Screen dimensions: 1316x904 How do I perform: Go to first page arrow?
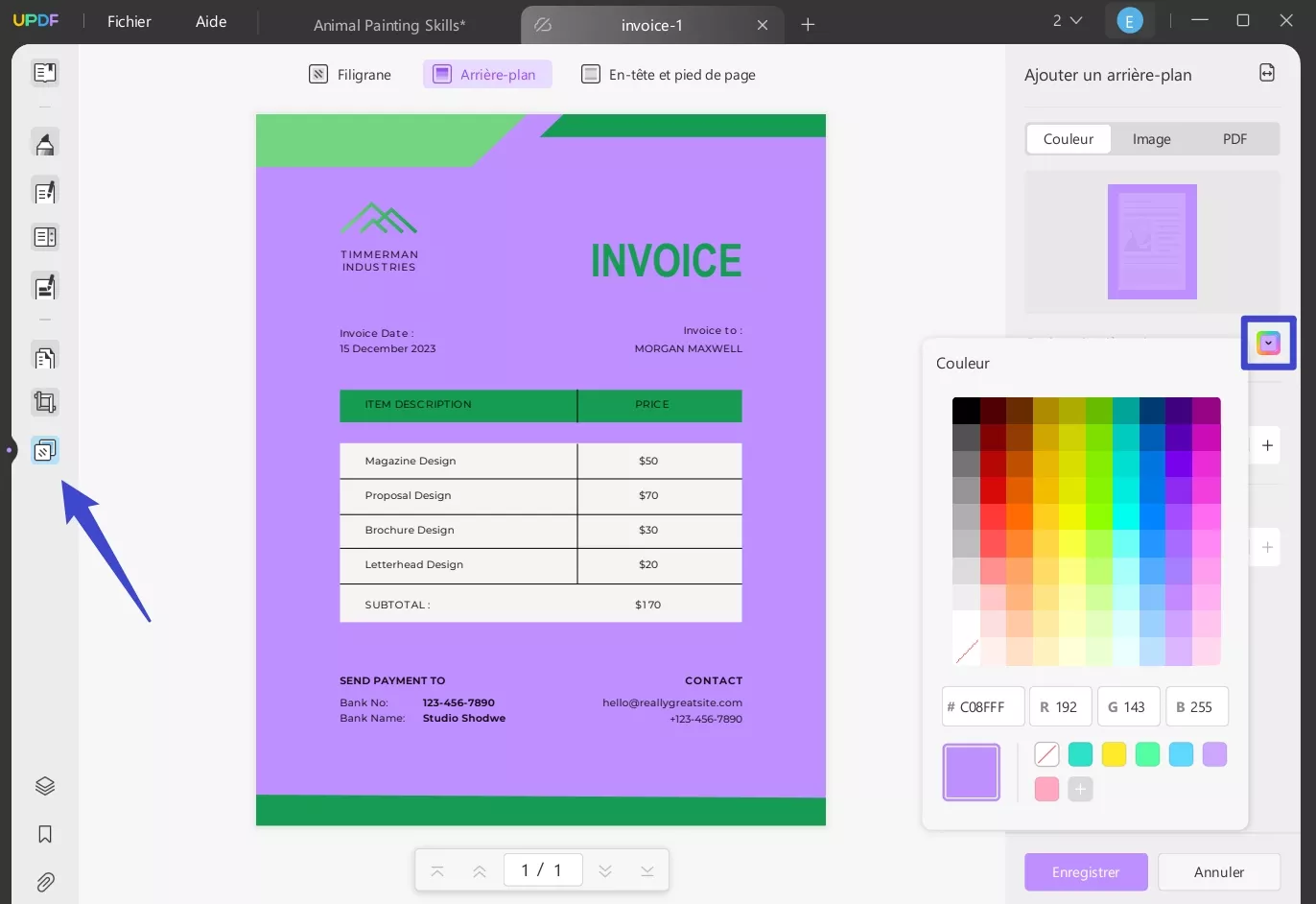point(437,870)
